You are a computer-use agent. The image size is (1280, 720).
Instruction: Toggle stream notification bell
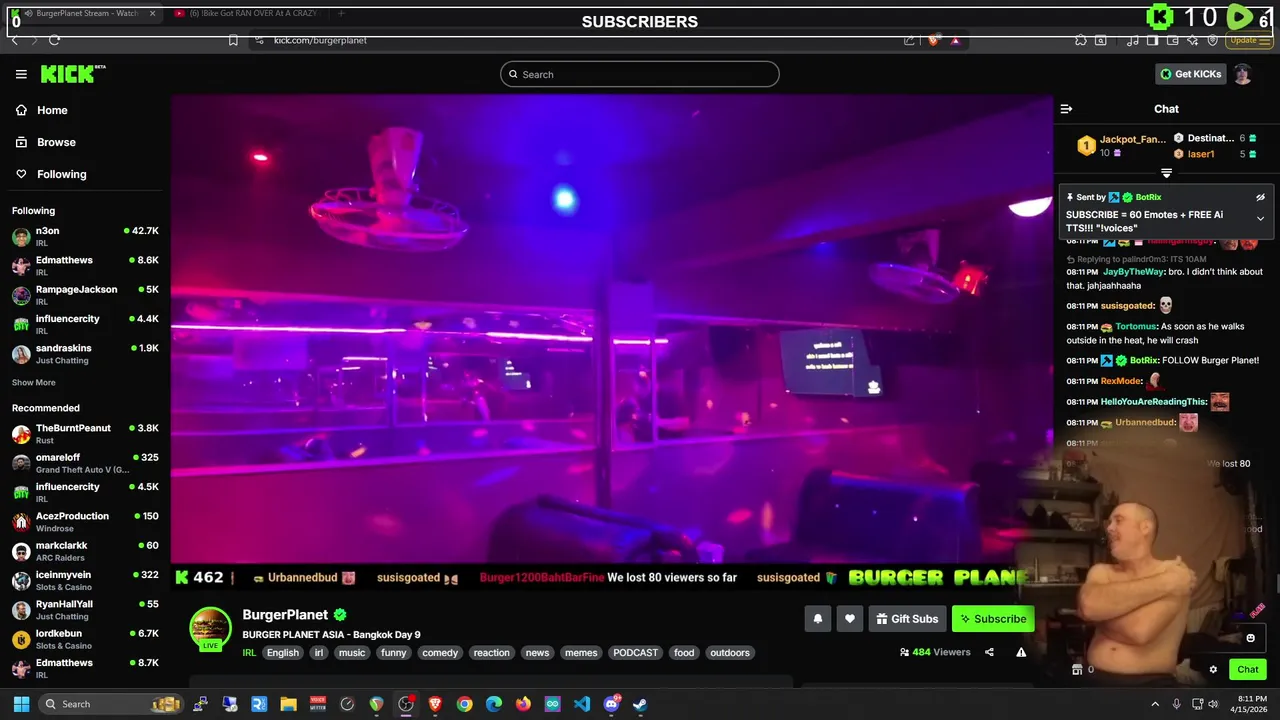817,619
